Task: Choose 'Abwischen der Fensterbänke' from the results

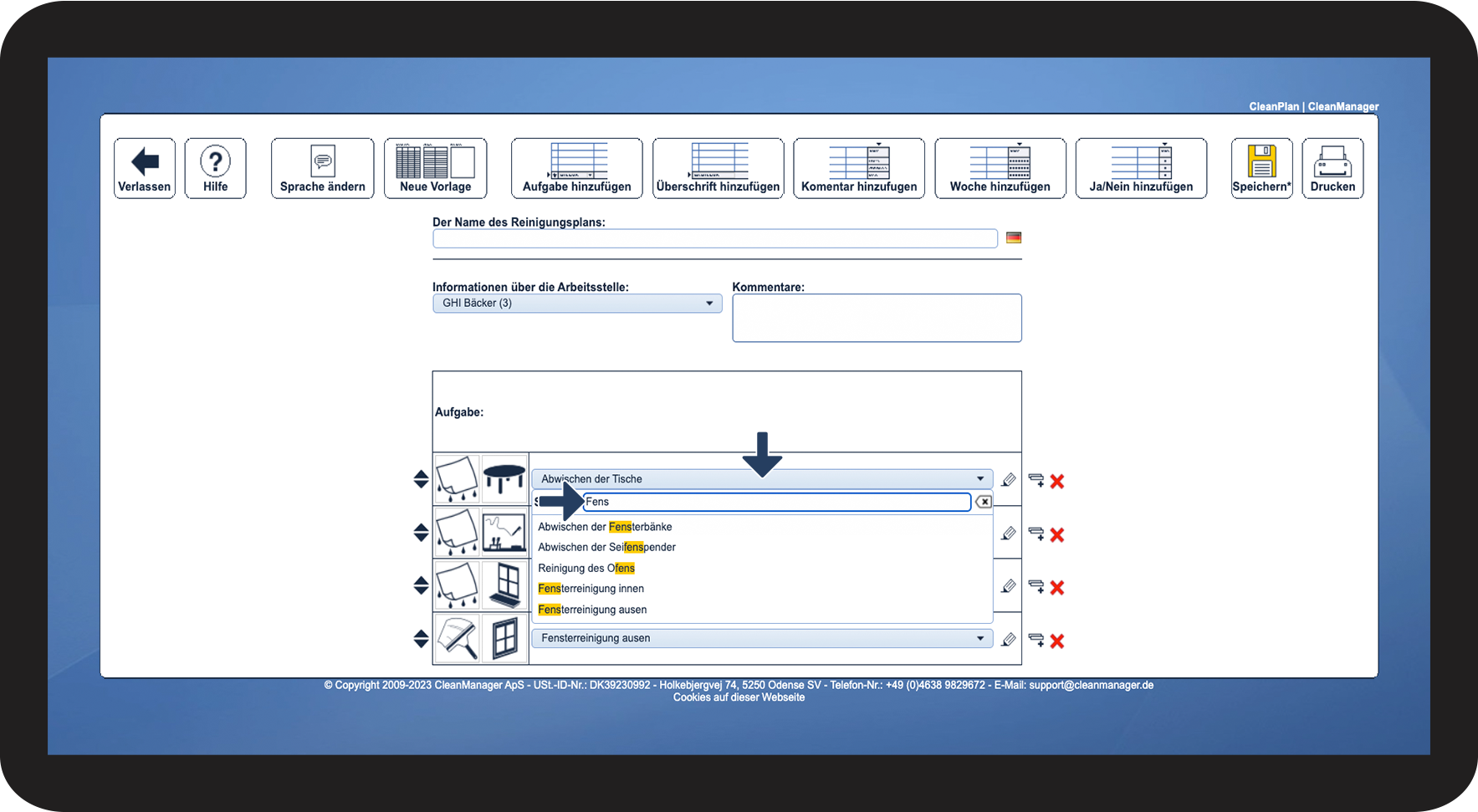Action: point(605,527)
